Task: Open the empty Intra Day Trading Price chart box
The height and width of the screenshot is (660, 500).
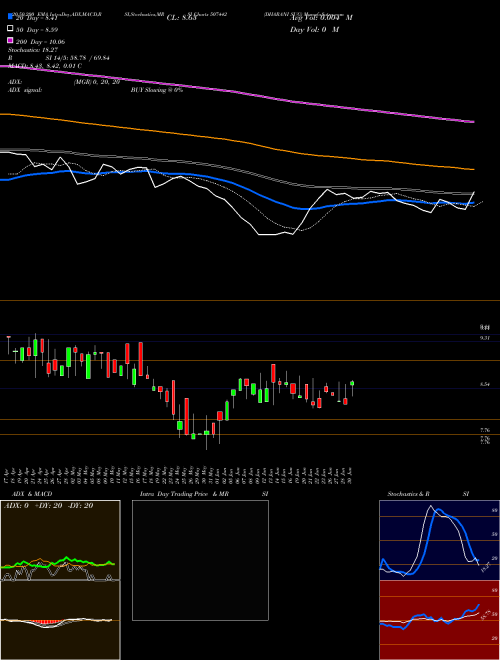Action: pos(200,560)
